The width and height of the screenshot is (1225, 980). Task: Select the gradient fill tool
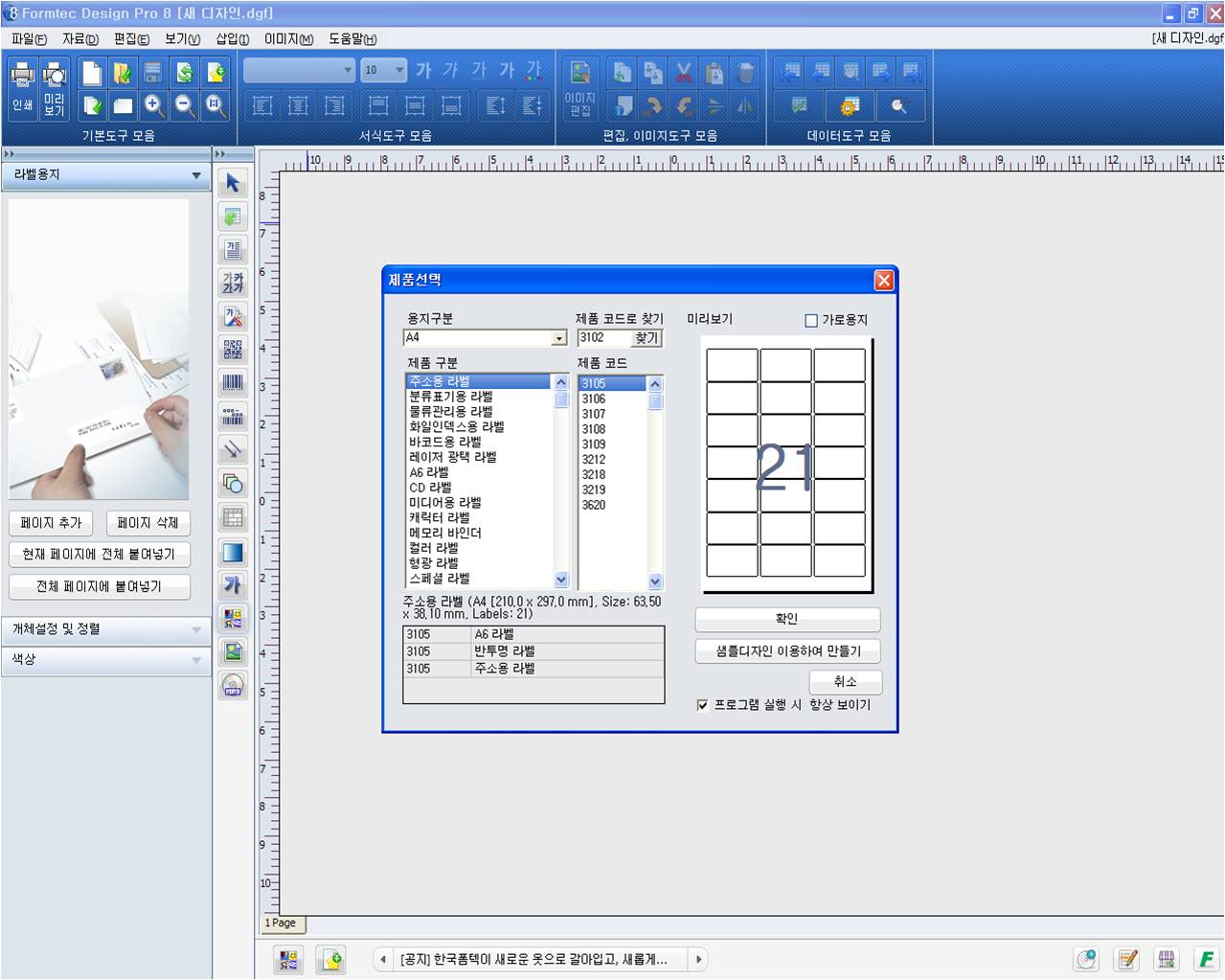233,552
